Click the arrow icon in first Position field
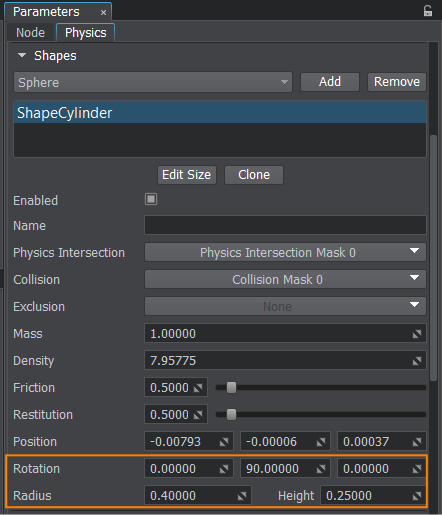Image resolution: width=442 pixels, height=515 pixels. click(224, 442)
